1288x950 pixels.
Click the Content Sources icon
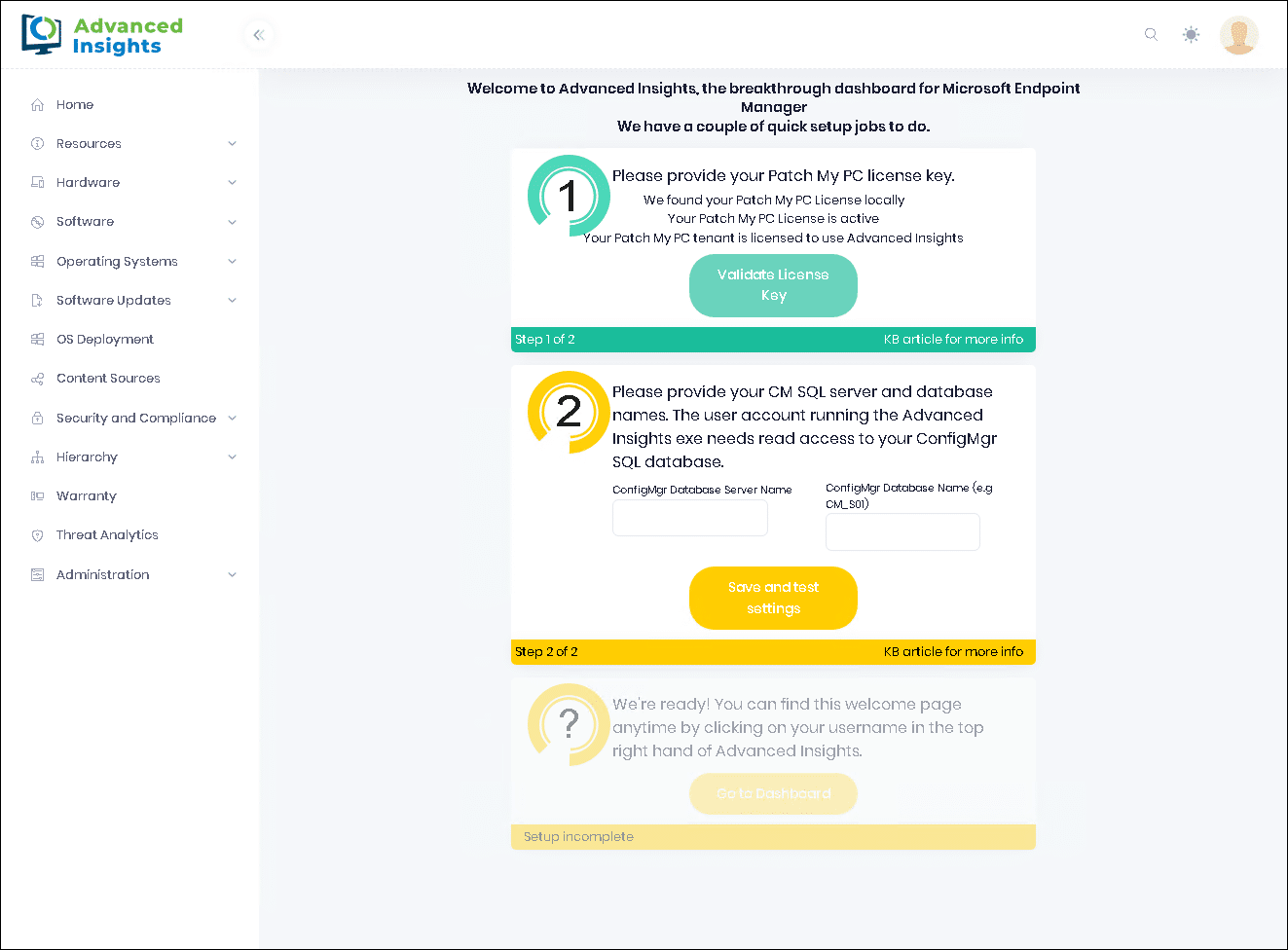pos(37,379)
